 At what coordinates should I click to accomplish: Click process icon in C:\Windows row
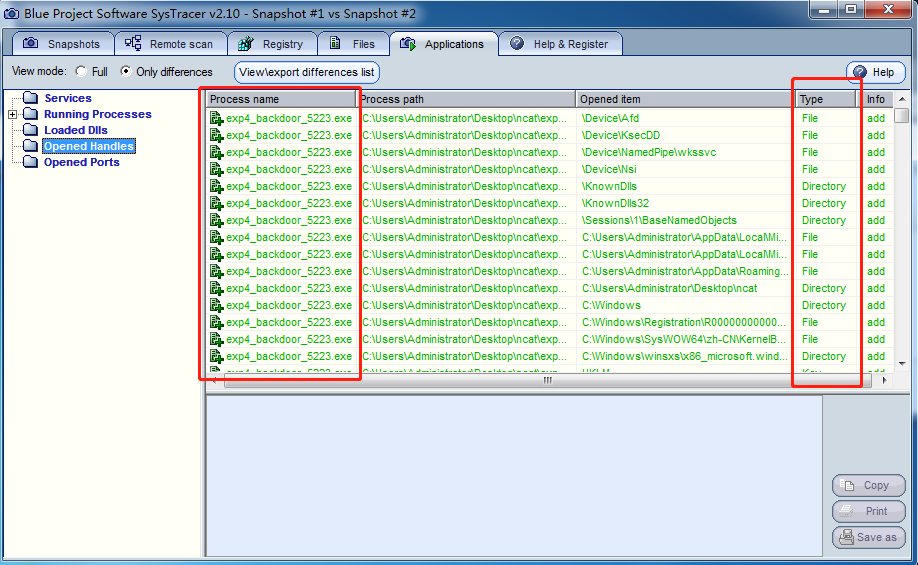coord(217,305)
